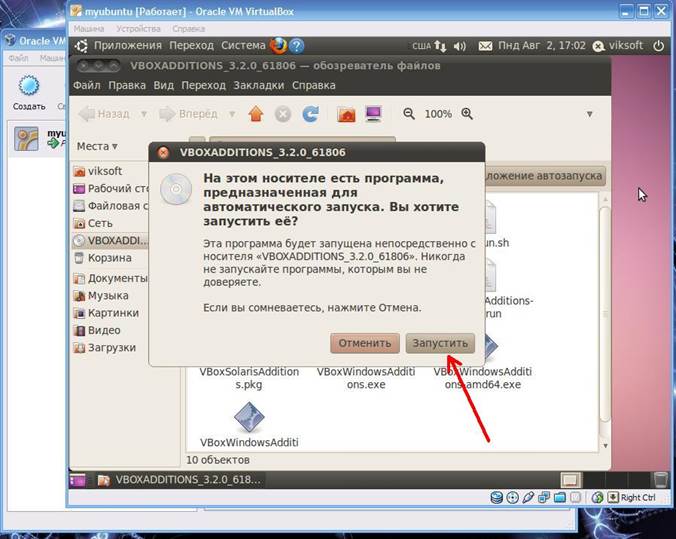Click the VirtualBox optical disk status icon
This screenshot has height=539, width=676.
coord(512,498)
